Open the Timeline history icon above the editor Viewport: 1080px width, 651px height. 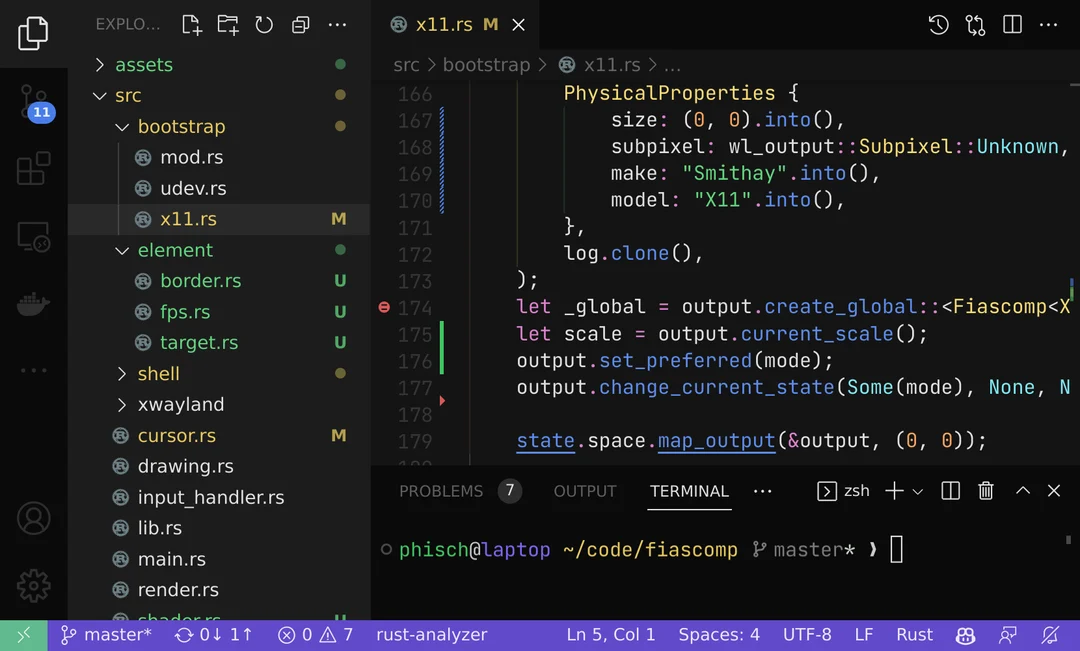938,24
